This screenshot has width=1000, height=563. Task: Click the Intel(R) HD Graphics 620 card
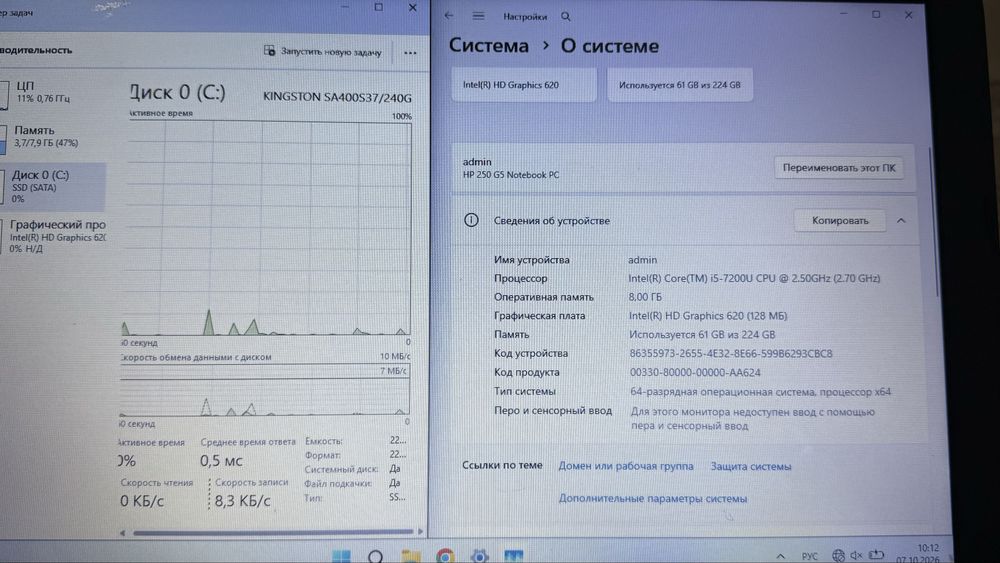[524, 85]
